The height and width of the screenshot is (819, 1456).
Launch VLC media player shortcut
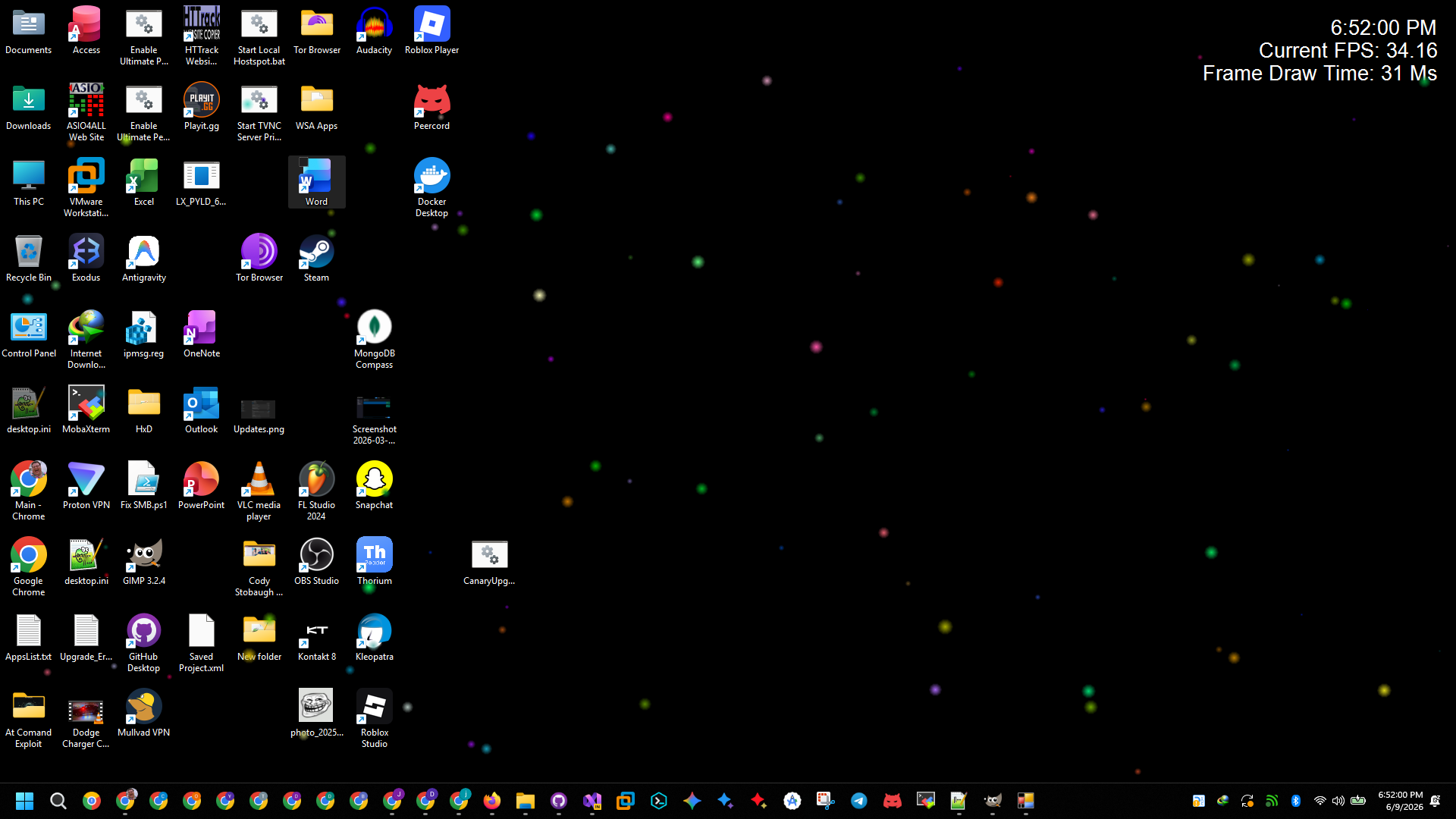click(x=259, y=491)
